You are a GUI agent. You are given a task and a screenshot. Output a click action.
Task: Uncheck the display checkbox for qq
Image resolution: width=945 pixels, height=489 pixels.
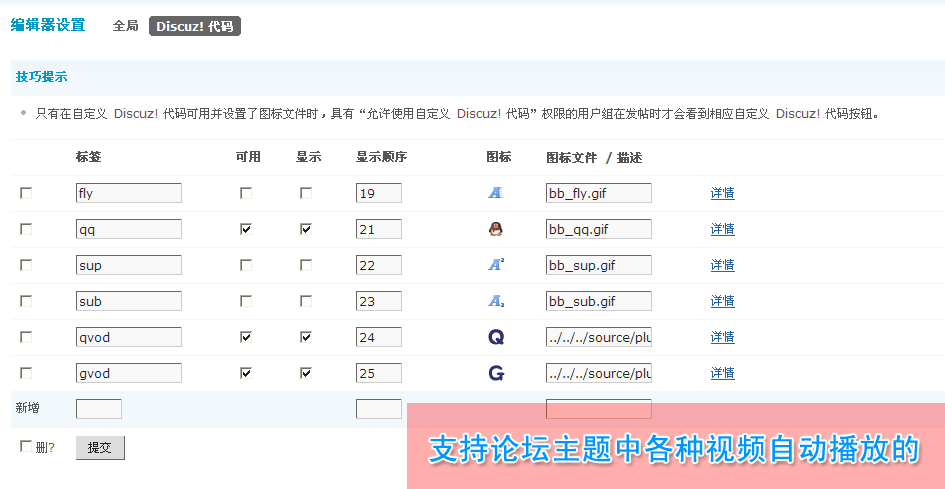click(306, 229)
